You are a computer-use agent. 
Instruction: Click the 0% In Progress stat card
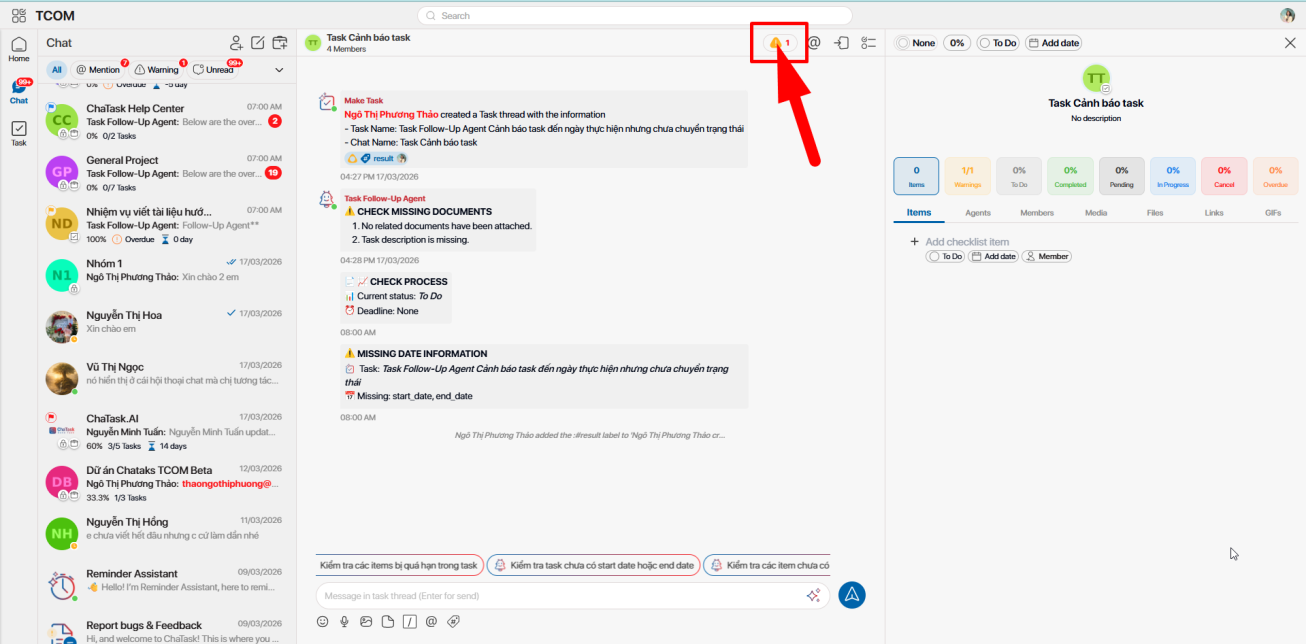coord(1173,176)
